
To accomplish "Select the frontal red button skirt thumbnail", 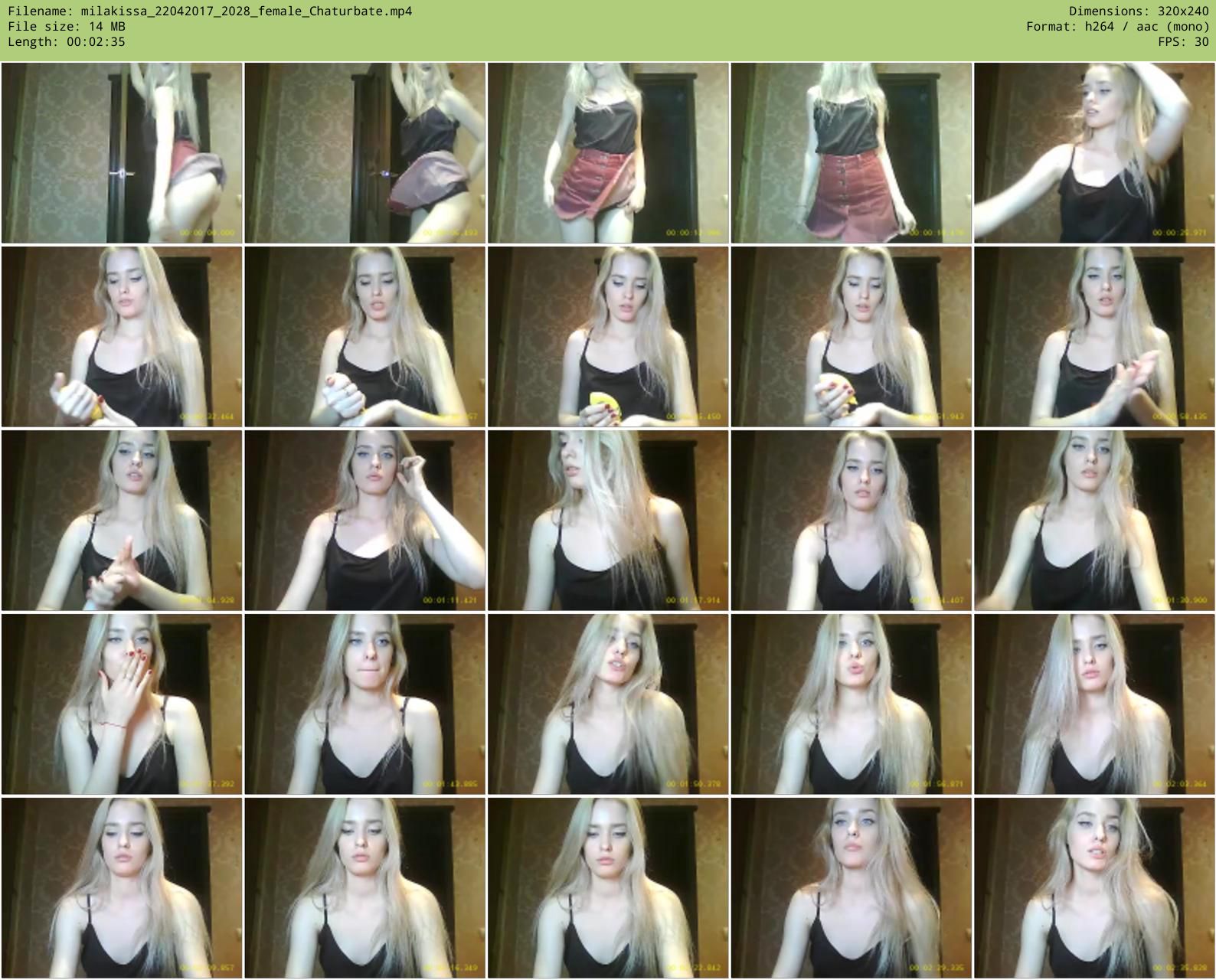I will 851,153.
